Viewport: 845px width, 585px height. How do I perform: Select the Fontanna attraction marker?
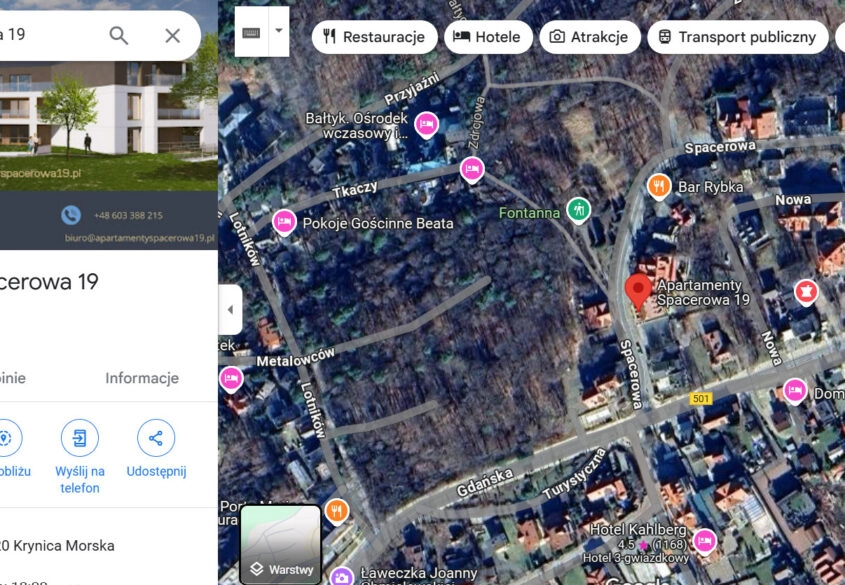tap(578, 210)
